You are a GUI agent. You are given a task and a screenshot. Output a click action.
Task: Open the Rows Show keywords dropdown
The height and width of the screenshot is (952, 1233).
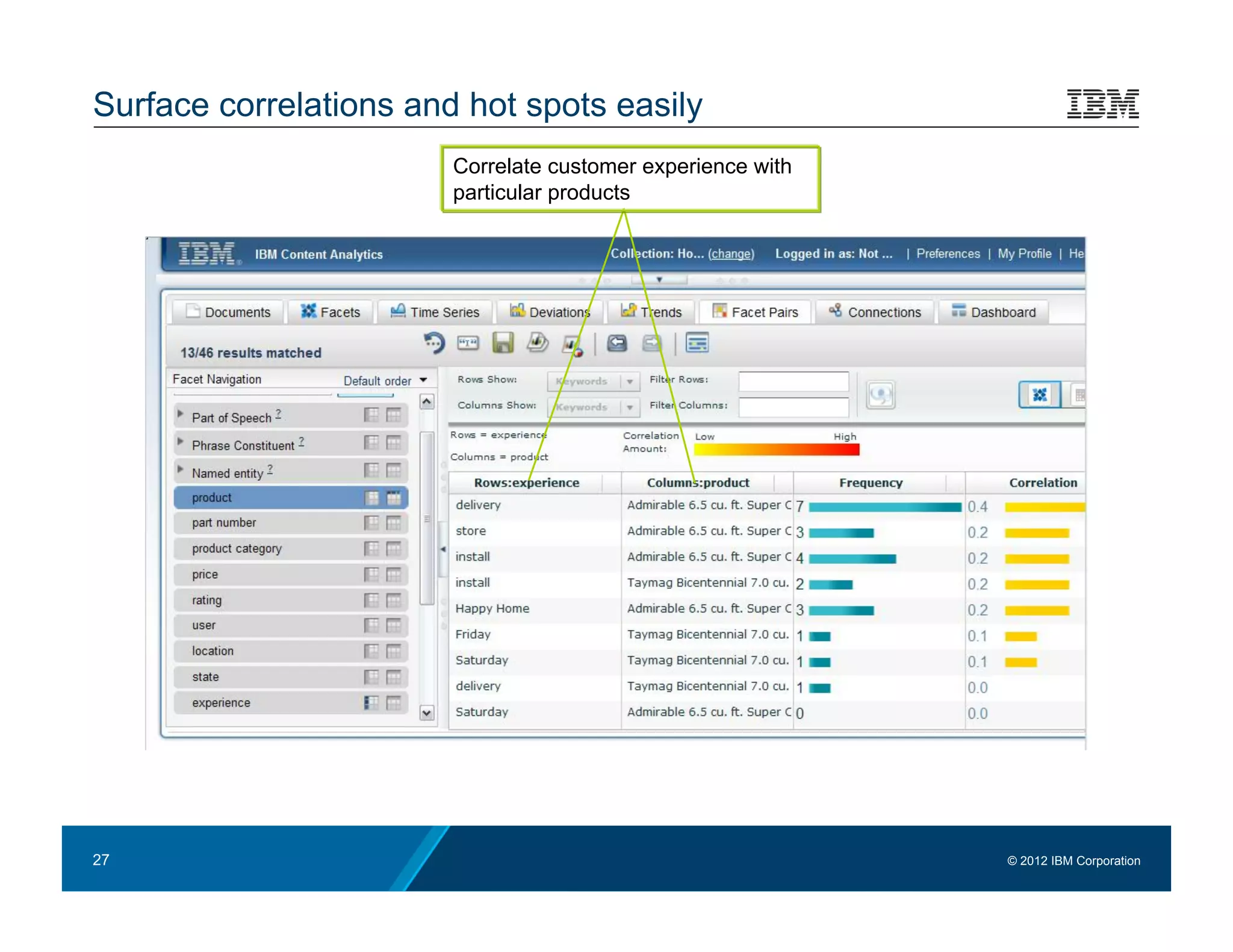(x=593, y=382)
